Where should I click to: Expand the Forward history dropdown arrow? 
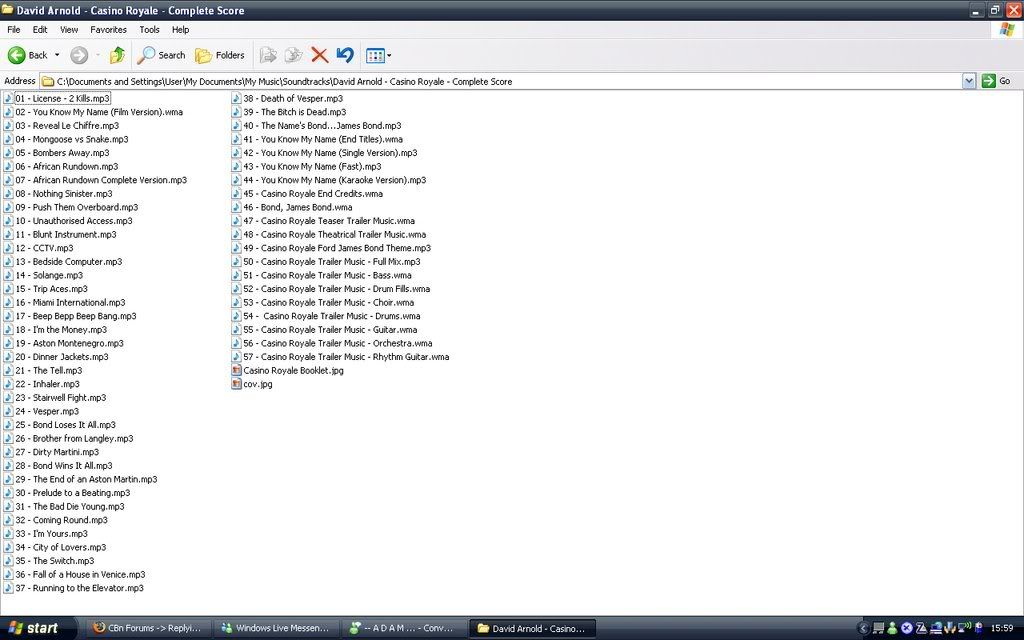coord(98,56)
